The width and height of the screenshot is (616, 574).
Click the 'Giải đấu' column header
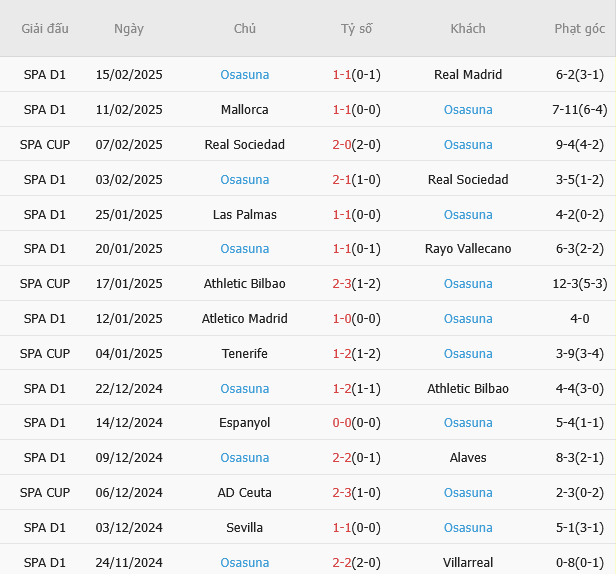(45, 29)
